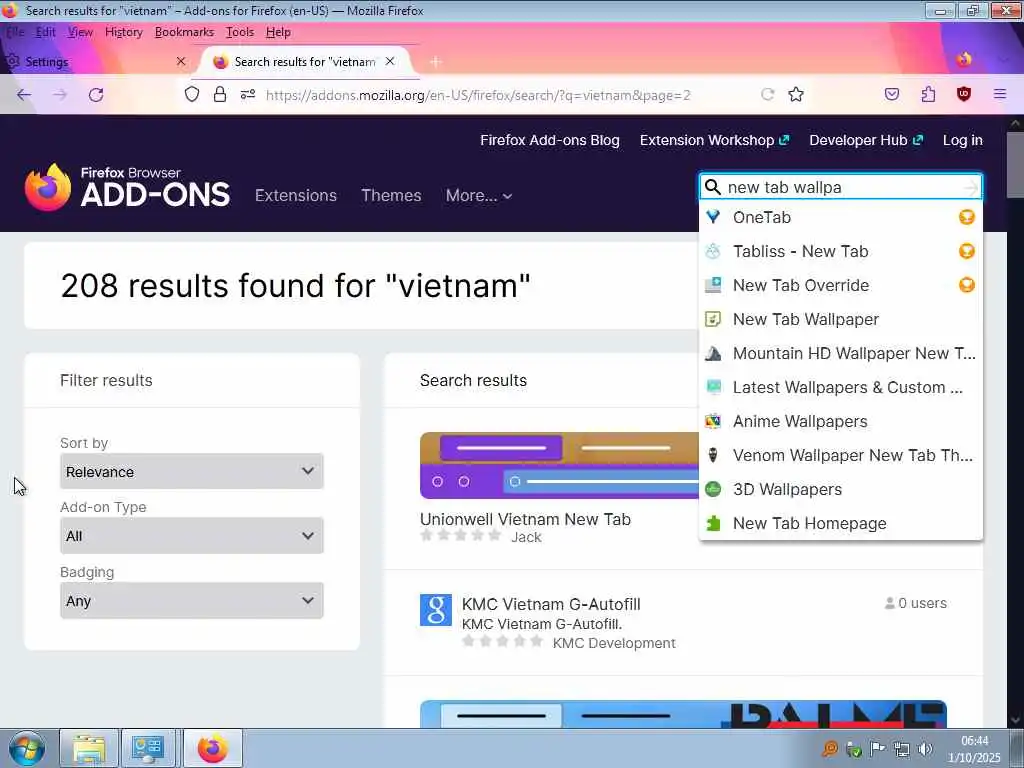Image resolution: width=1024 pixels, height=768 pixels.
Task: Select the New Tab Override suggestion
Action: coord(840,285)
